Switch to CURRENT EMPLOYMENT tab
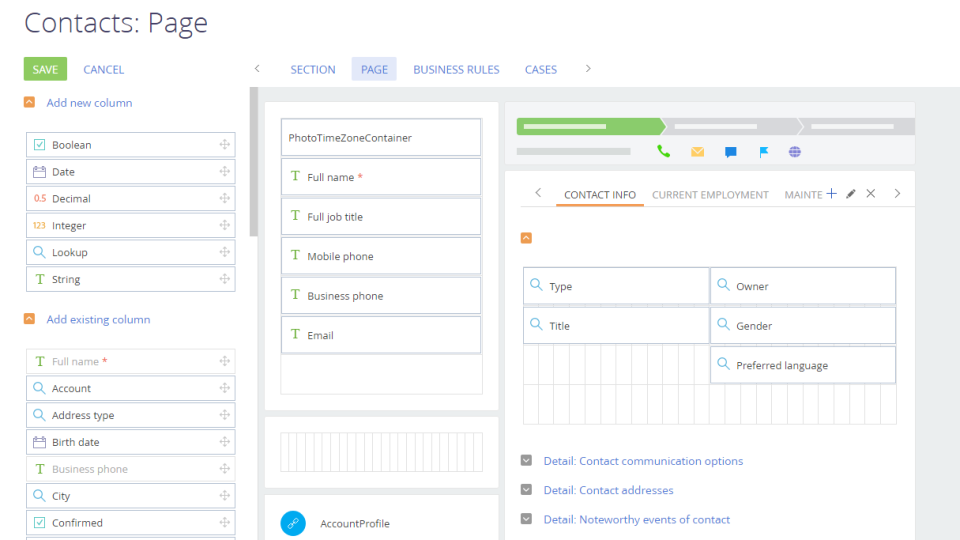This screenshot has height=540, width=960. tap(710, 195)
